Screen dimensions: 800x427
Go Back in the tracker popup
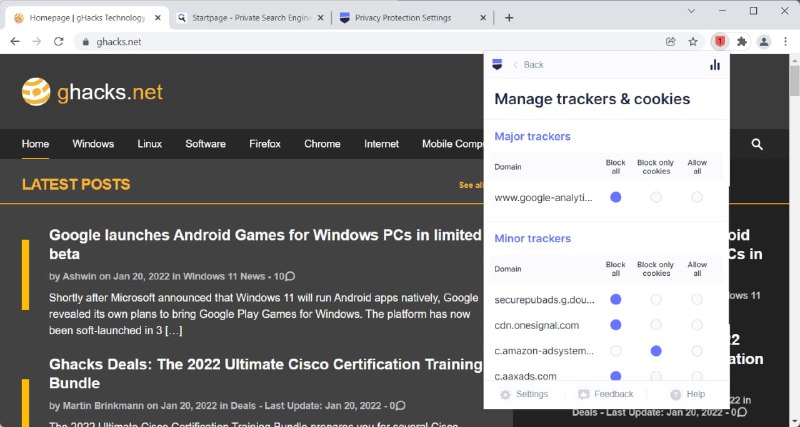point(529,65)
